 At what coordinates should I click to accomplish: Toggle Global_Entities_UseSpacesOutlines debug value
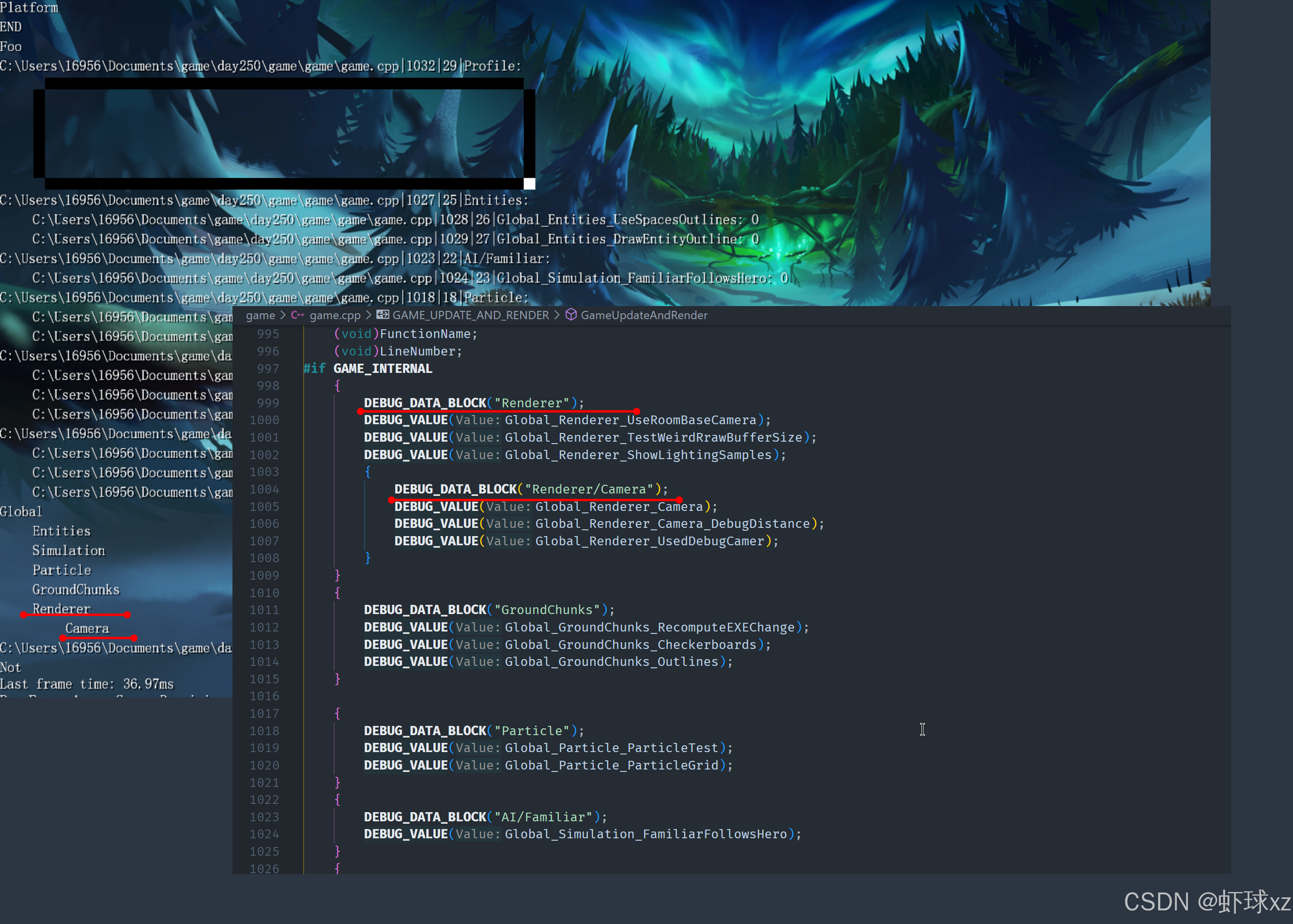(x=628, y=220)
